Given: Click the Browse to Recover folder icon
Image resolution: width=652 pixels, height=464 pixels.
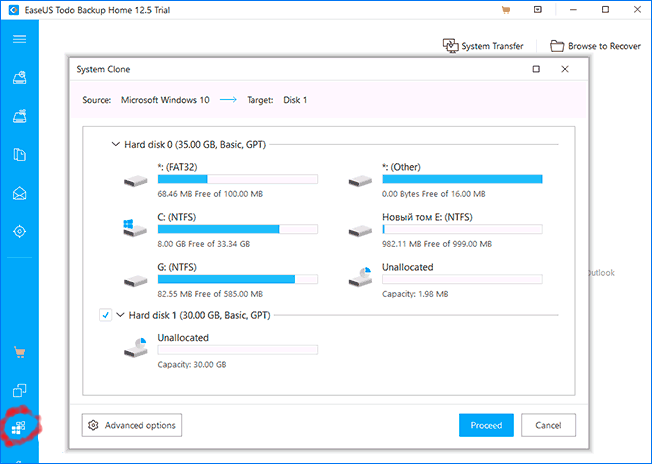Looking at the screenshot, I should [557, 46].
